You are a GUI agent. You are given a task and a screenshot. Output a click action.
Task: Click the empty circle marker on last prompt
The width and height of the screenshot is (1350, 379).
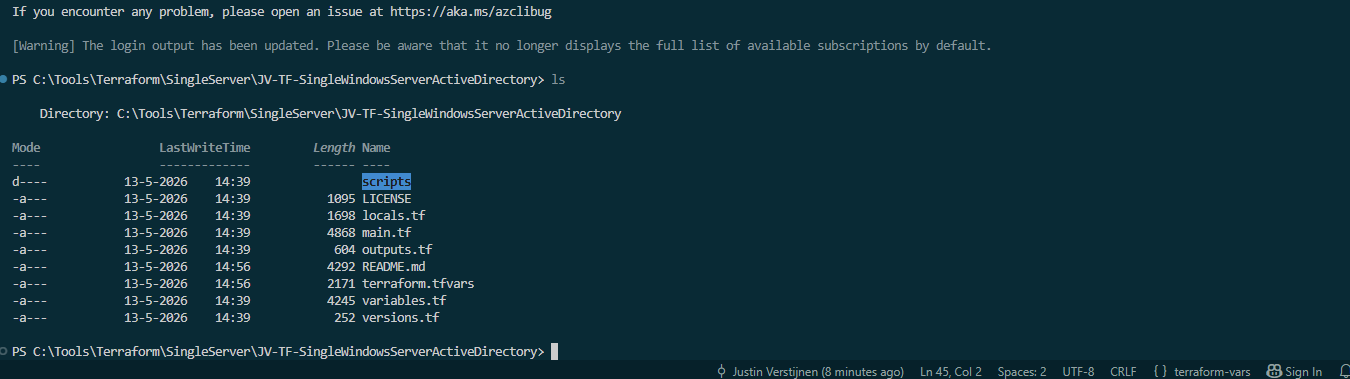(x=4, y=352)
